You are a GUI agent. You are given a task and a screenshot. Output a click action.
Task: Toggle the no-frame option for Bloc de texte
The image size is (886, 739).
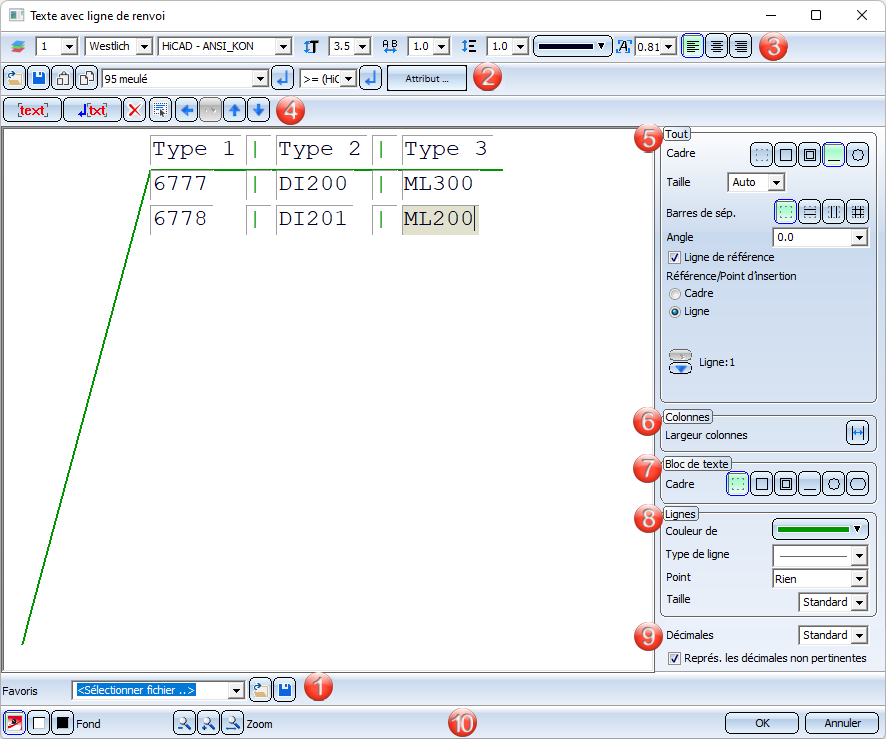coord(737,484)
